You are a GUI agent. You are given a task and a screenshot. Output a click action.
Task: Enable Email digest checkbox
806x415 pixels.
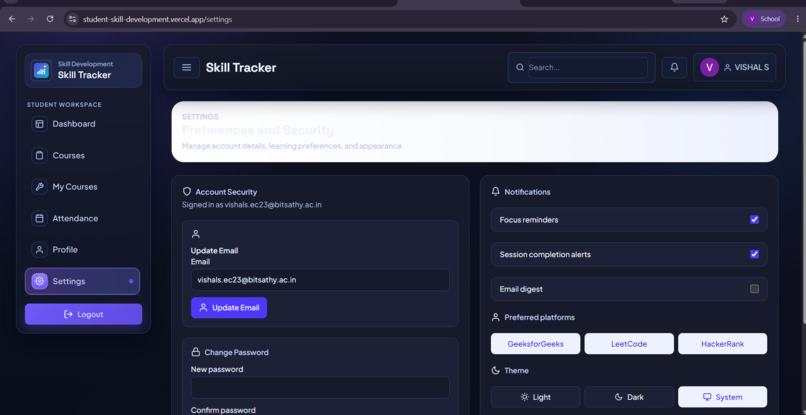(754, 289)
